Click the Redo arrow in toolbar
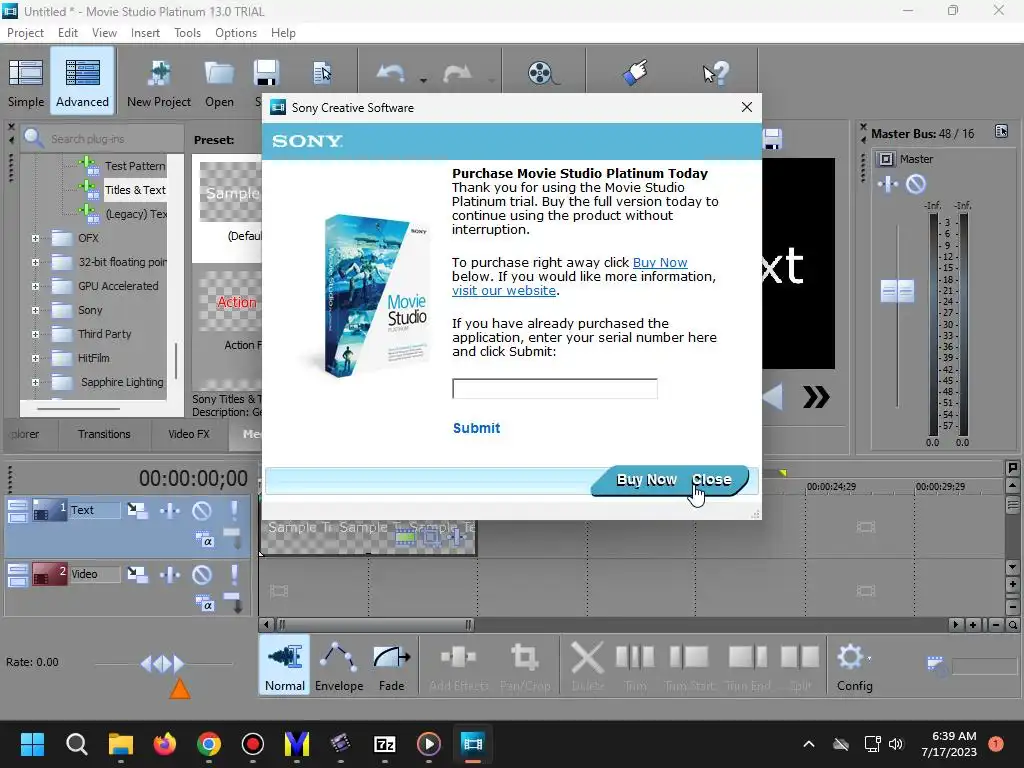This screenshot has height=768, width=1024. click(457, 73)
